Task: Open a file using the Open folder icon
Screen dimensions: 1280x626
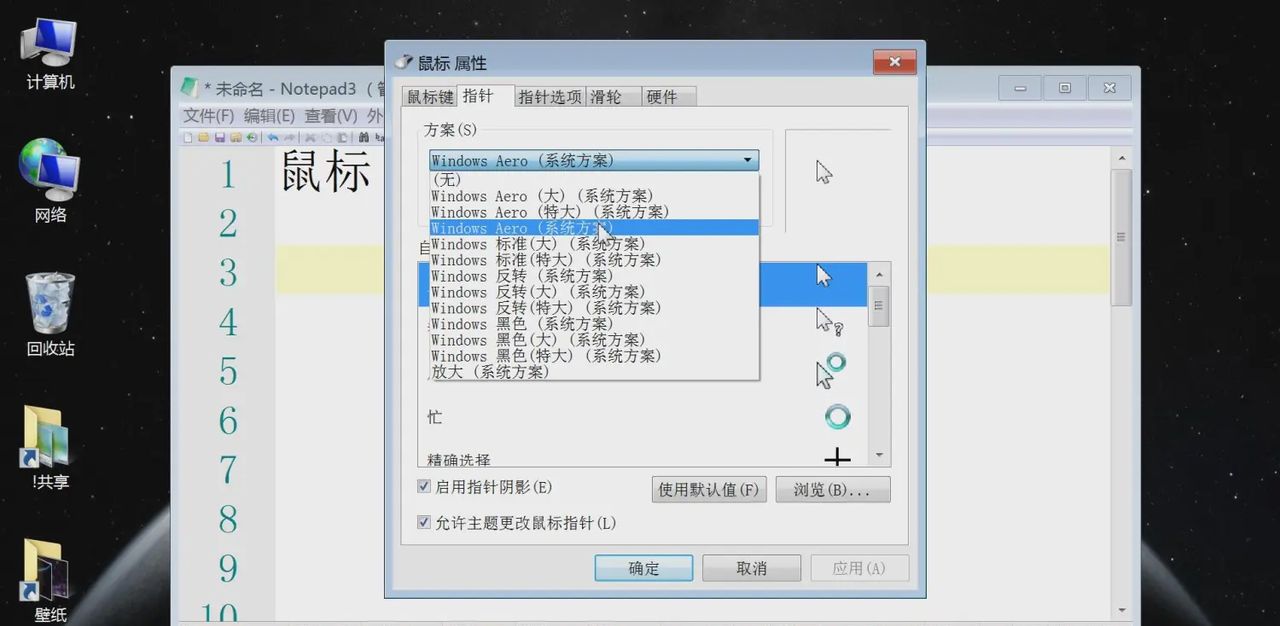Action: pyautogui.click(x=203, y=137)
